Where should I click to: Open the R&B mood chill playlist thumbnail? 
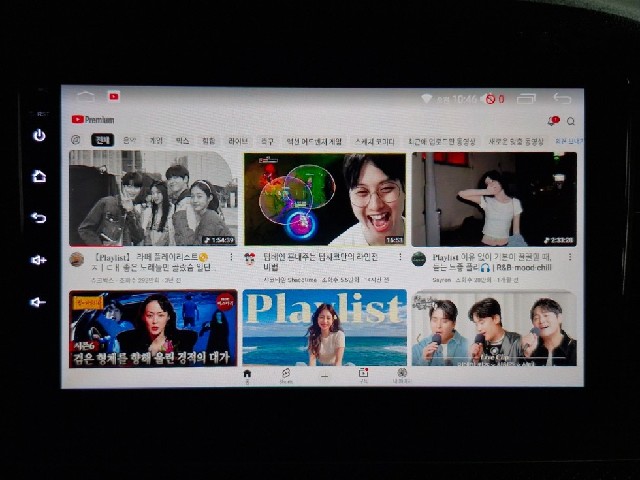pos(494,199)
